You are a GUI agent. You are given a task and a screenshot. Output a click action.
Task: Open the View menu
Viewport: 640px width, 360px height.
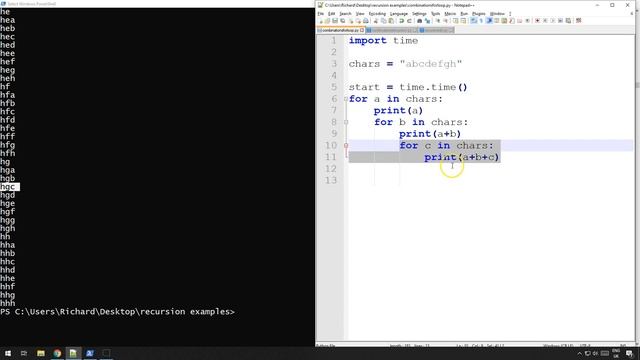pos(360,13)
